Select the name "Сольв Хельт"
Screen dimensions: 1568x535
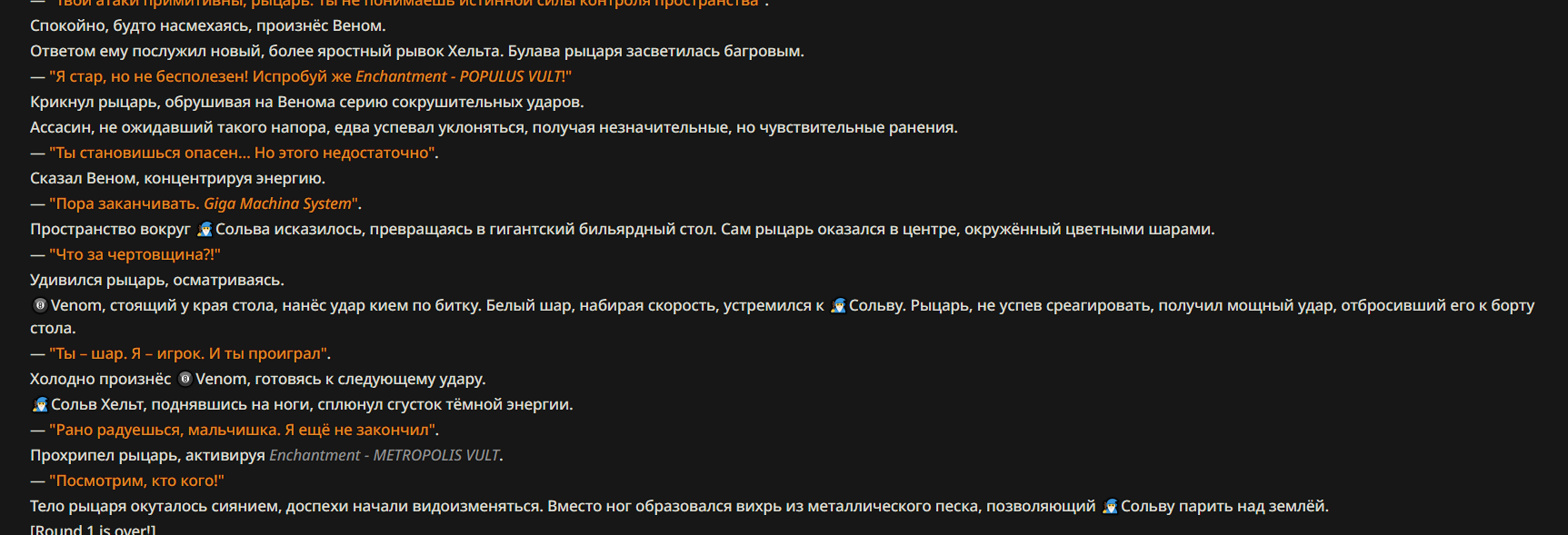96,404
